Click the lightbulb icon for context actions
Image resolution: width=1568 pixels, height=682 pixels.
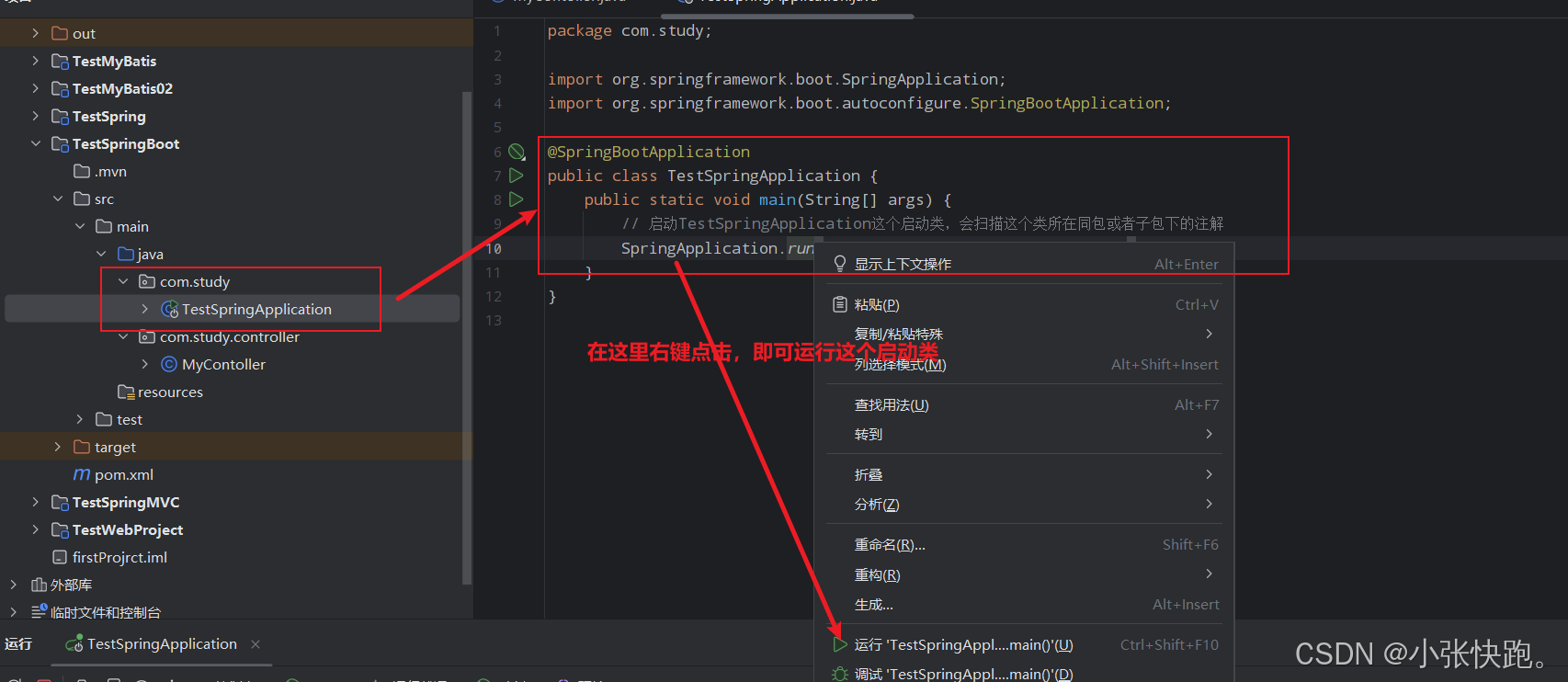coord(839,264)
